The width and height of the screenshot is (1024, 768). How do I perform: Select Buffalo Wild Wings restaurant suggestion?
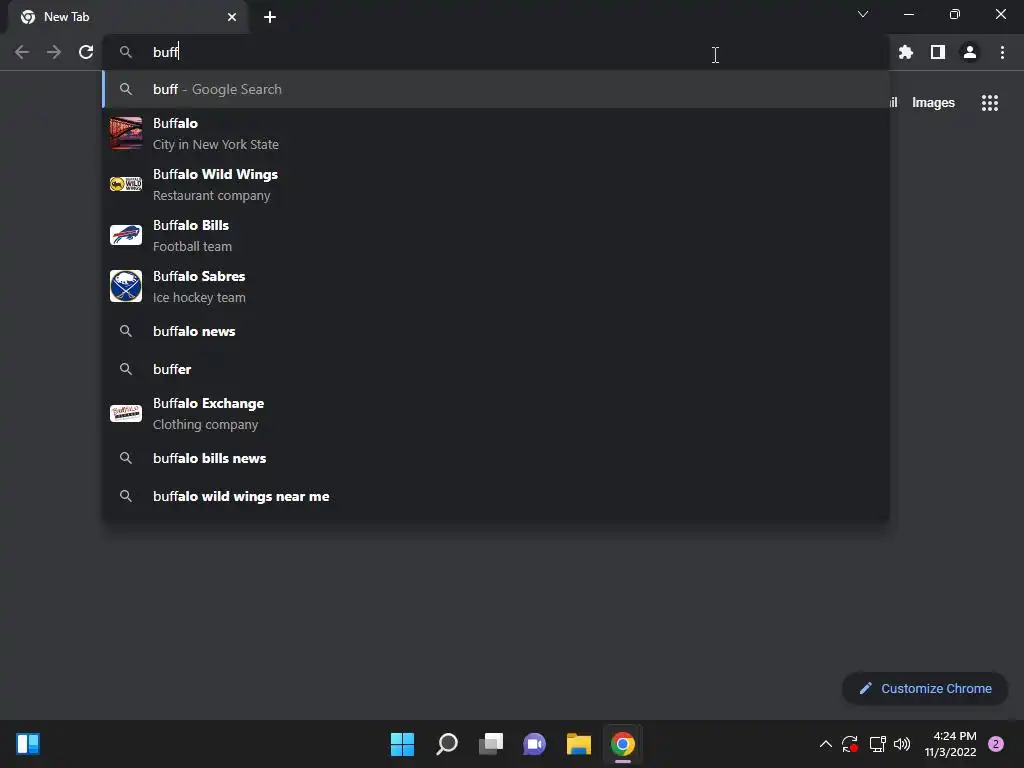pos(496,184)
